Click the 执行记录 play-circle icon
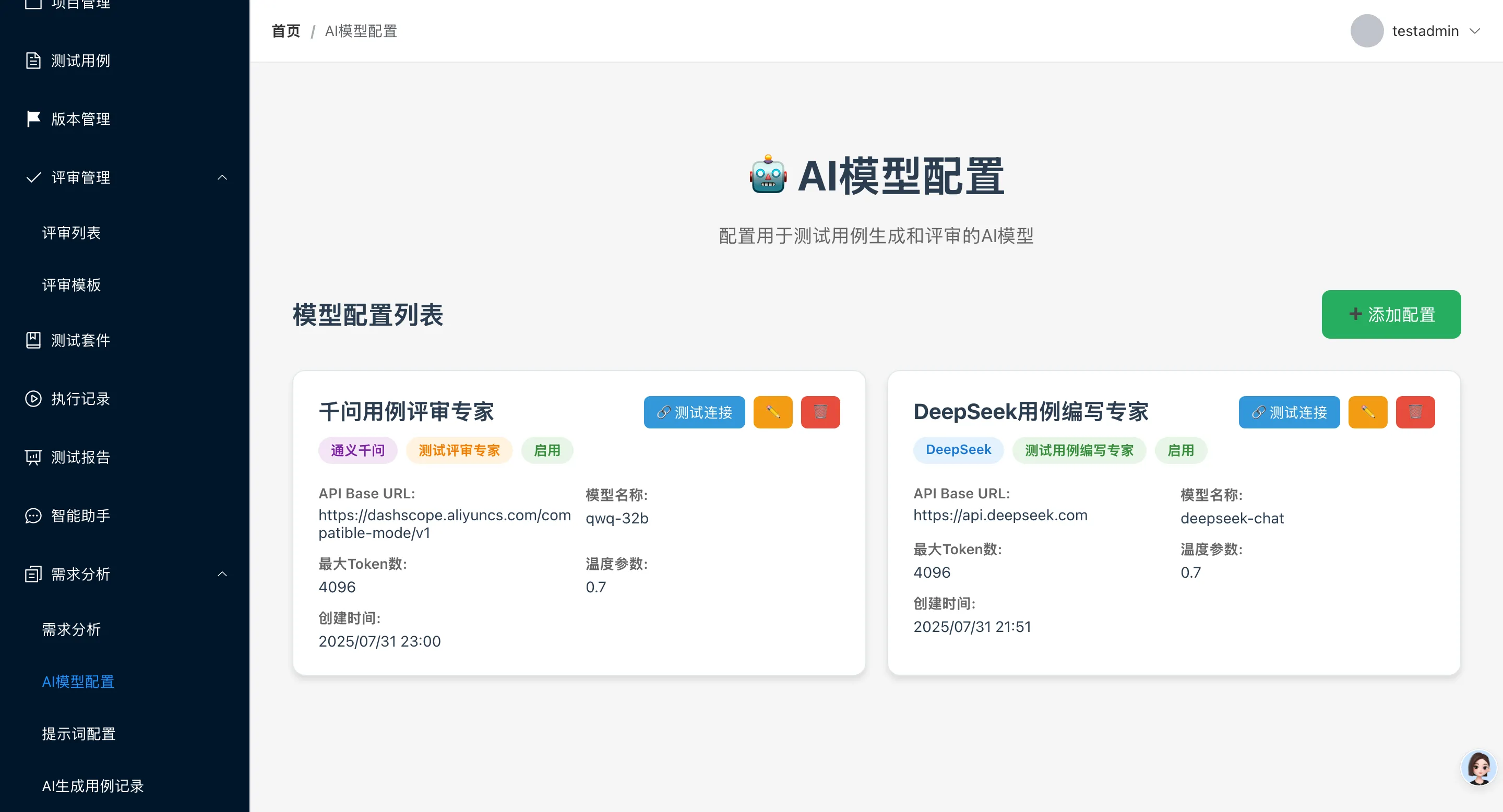Screen dimensions: 1503x812 pyautogui.click(x=33, y=399)
